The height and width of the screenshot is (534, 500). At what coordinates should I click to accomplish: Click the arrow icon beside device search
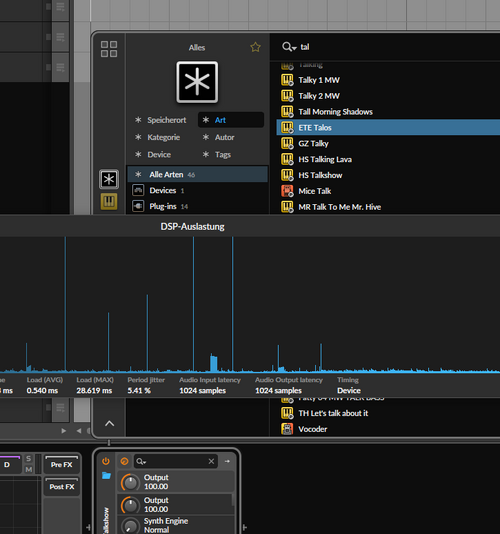227,461
